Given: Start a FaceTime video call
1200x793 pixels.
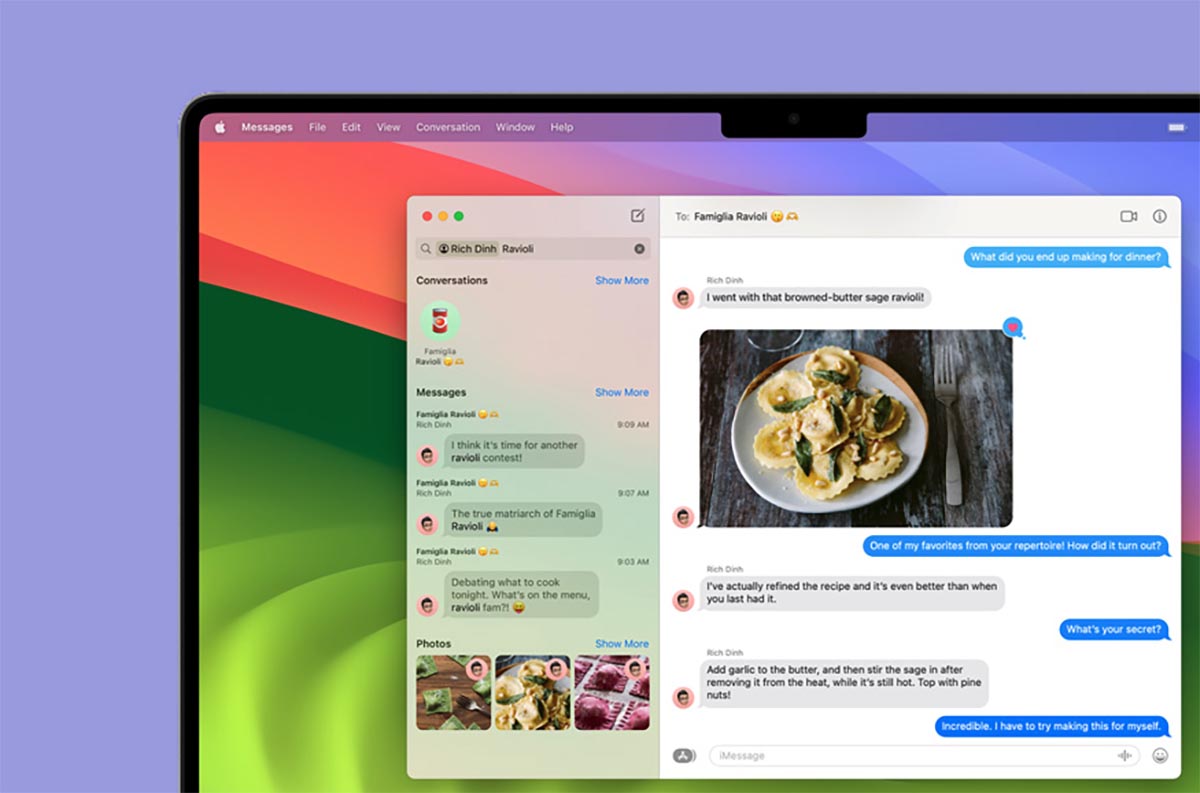Looking at the screenshot, I should point(1129,216).
